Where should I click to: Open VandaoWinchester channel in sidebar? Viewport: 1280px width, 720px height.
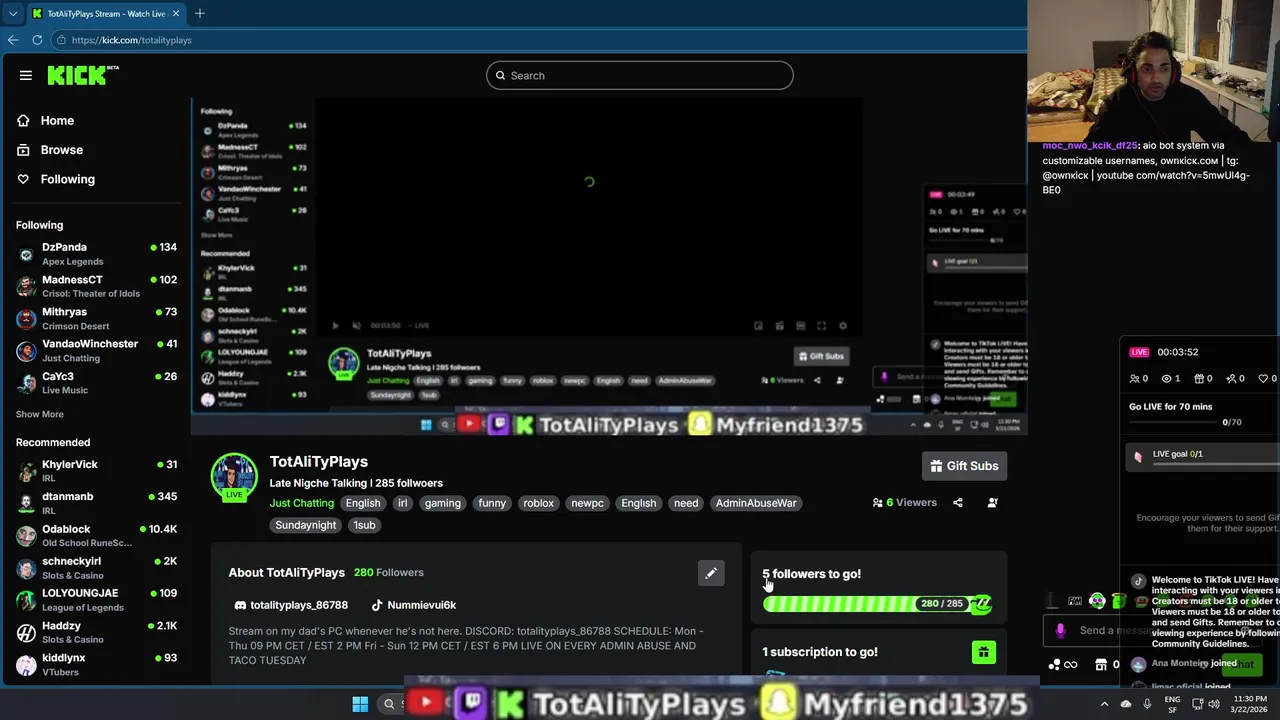pos(96,350)
